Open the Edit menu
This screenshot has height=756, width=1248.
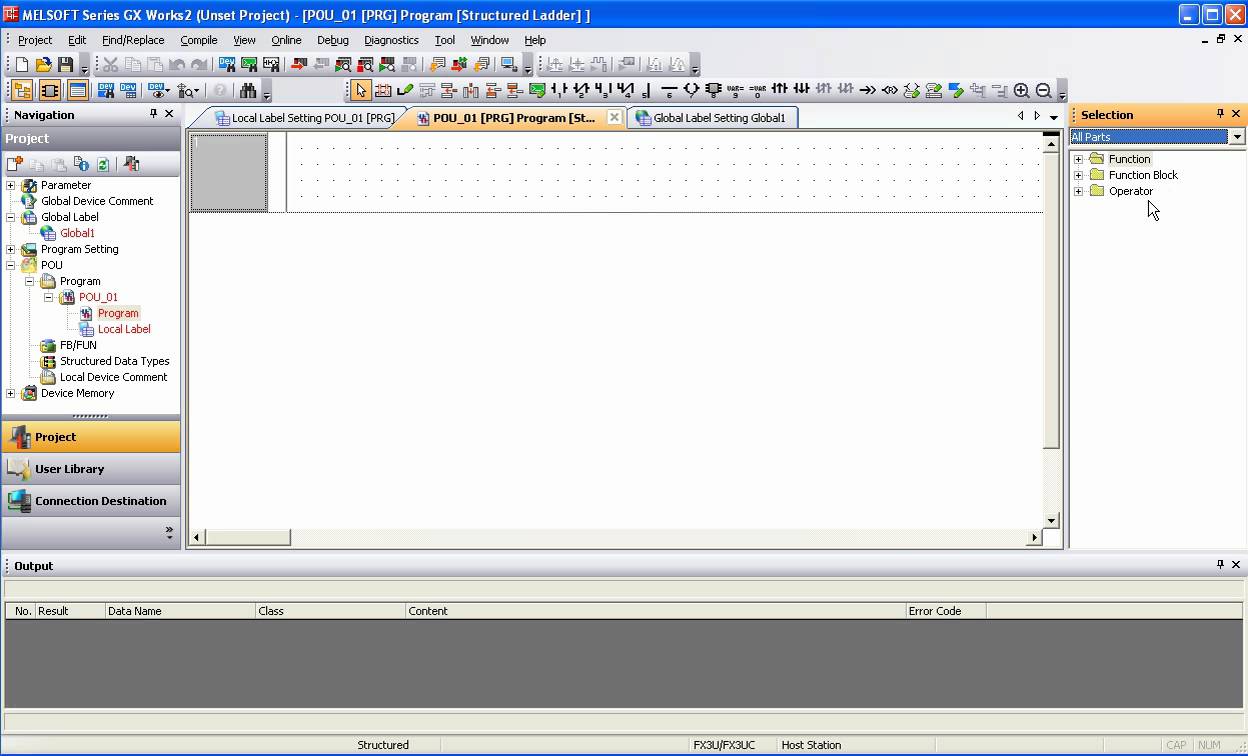click(77, 40)
